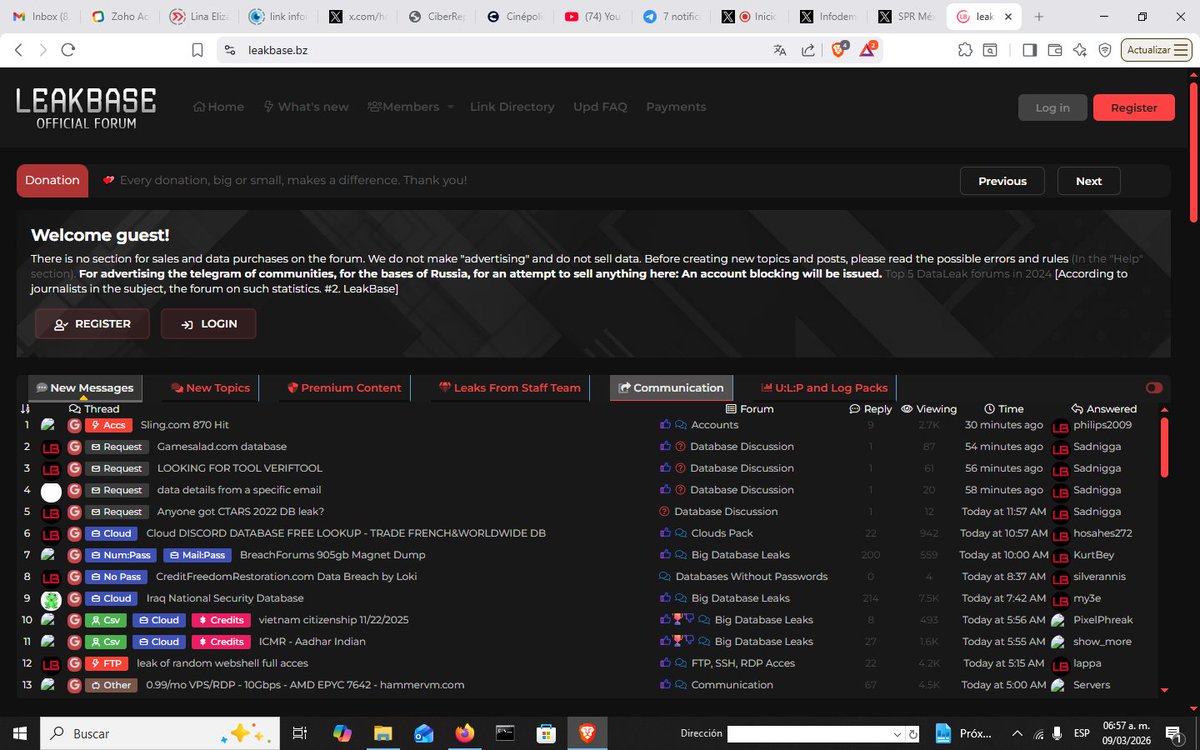Click the green avatar on Iraq National row
1200x750 pixels.
pos(51,599)
